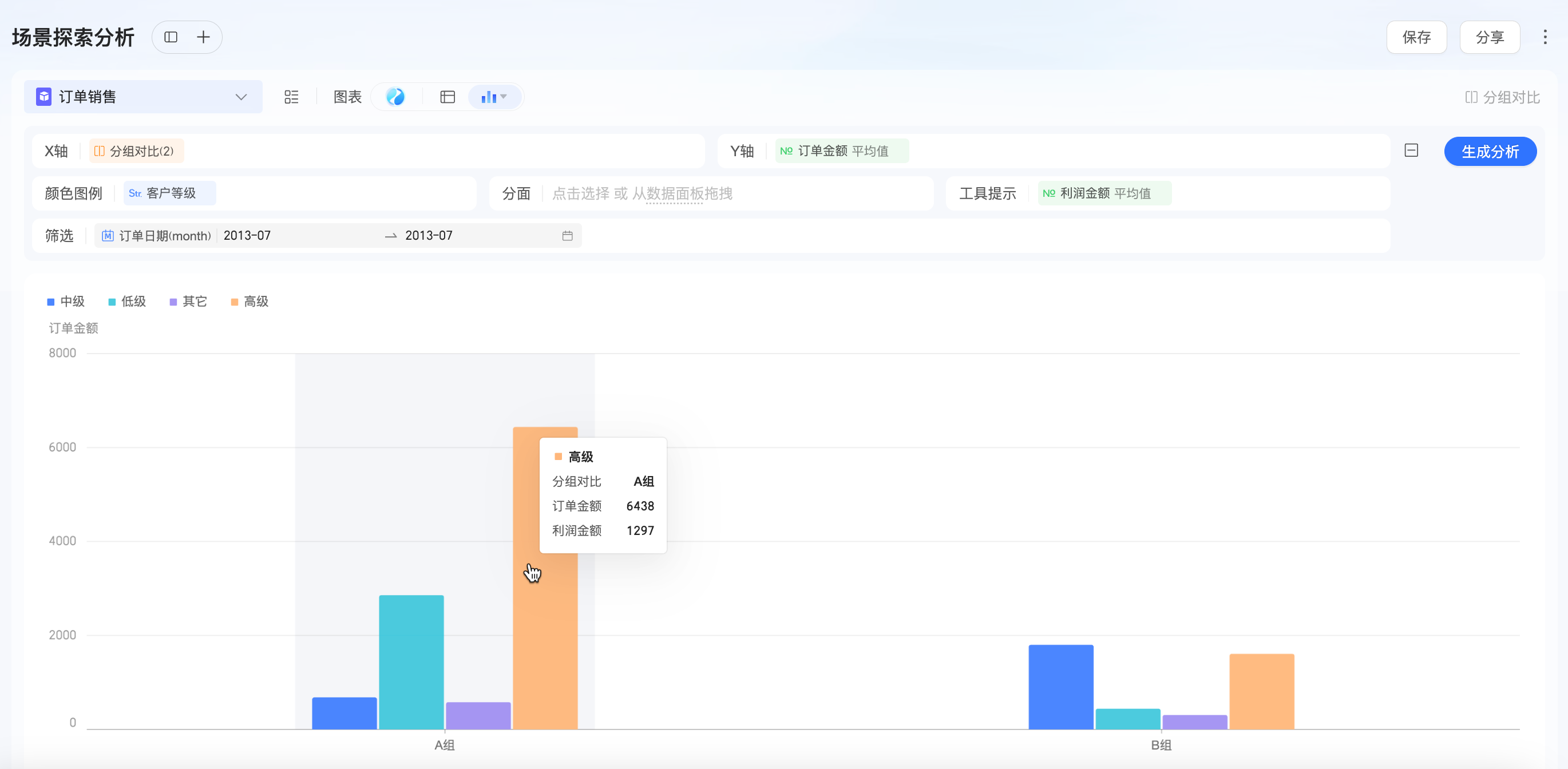Viewport: 1568px width, 769px height.
Task: Click the sidebar panel layout icon
Action: [x=171, y=37]
